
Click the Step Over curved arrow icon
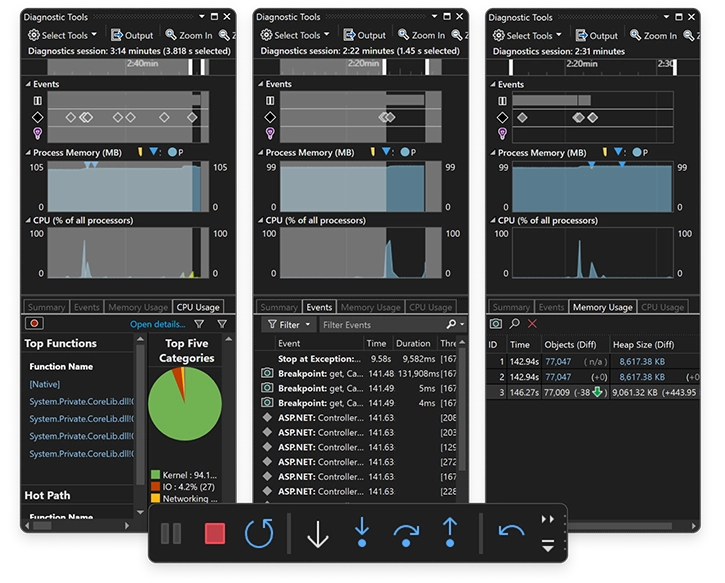pyautogui.click(x=407, y=533)
